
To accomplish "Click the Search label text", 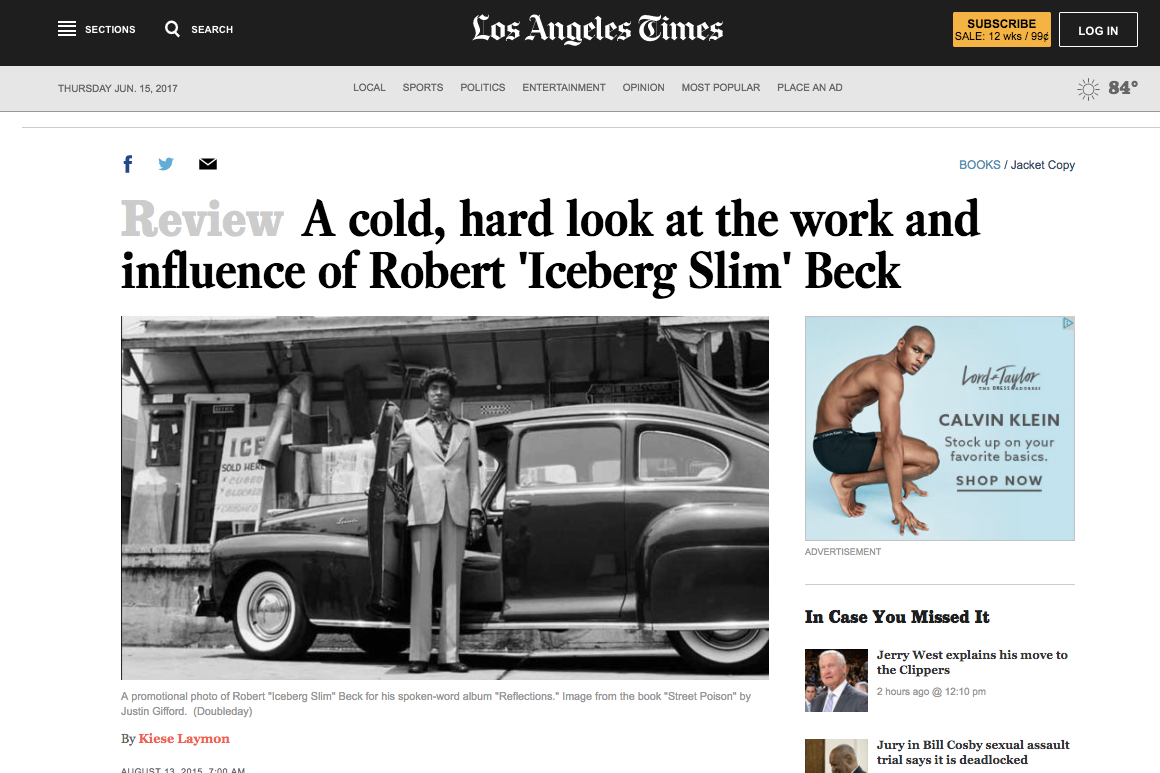I will (x=212, y=30).
